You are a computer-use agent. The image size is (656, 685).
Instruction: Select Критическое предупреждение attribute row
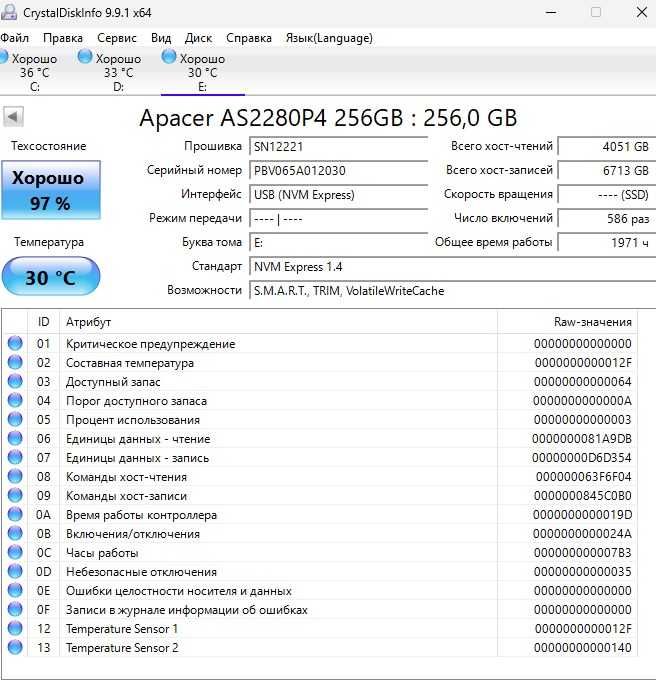[320, 343]
